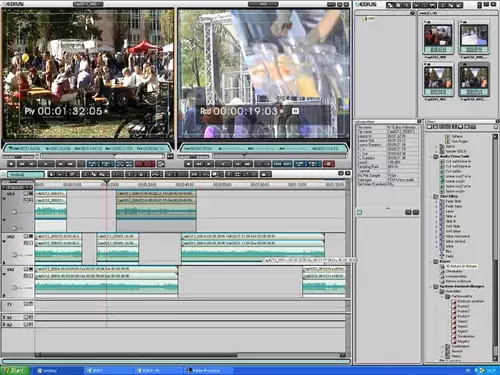Viewport: 500px width, 375px height.
Task: Toggle the video mute box on track VA3
Action: 25,193
